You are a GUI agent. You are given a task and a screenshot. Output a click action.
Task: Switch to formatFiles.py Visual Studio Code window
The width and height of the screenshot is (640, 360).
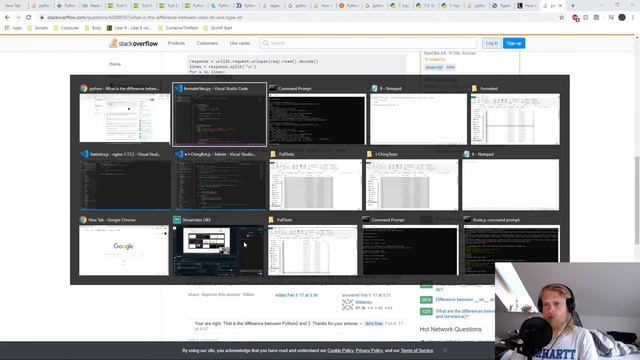tap(220, 114)
